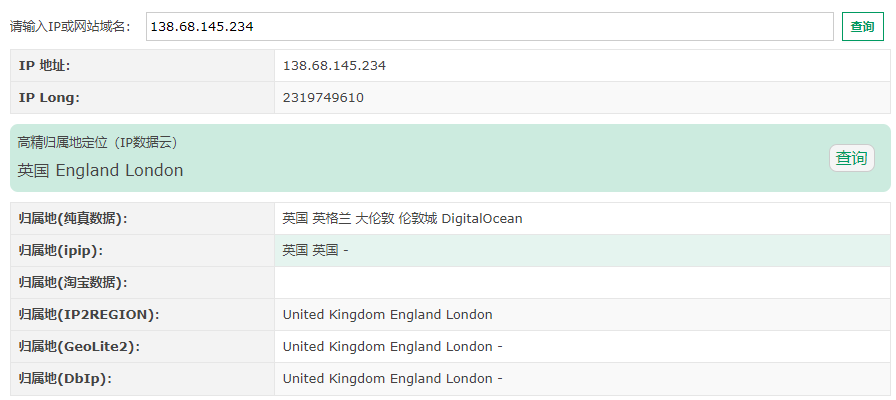Click the 请输入IP或网站域名 label
The width and height of the screenshot is (896, 400).
[x=71, y=27]
